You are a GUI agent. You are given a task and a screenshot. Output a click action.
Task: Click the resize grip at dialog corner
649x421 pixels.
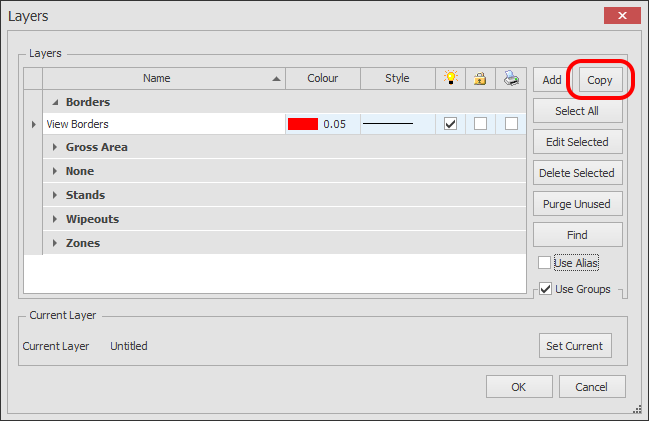click(x=637, y=409)
